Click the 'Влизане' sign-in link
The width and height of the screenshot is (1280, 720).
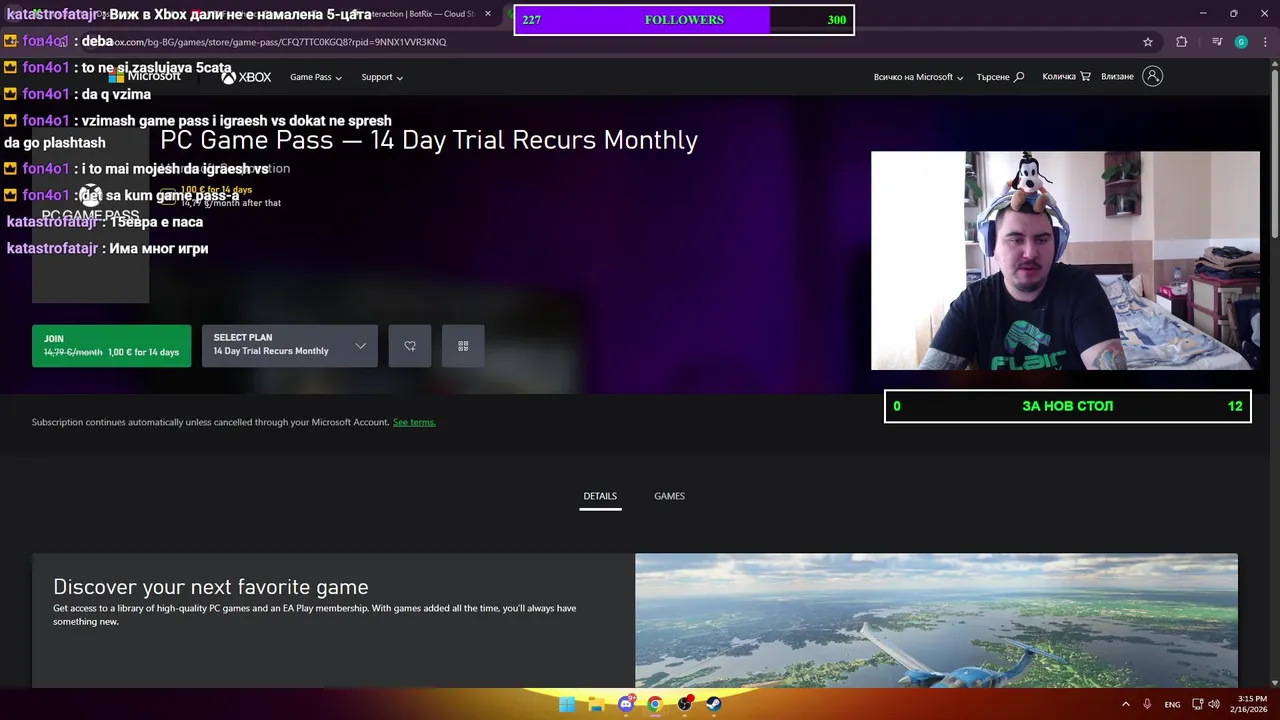(1117, 77)
